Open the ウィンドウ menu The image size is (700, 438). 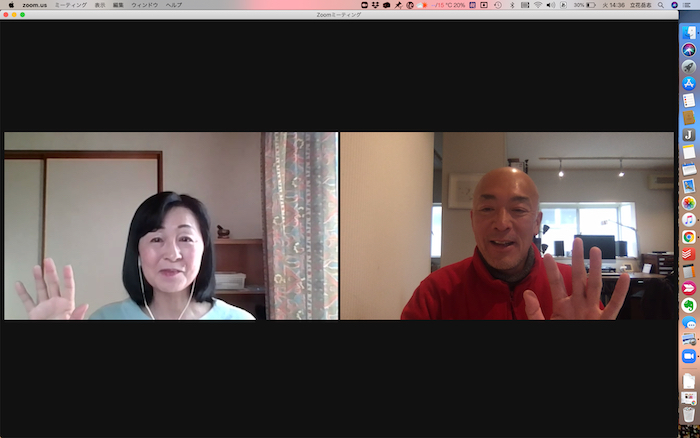144,5
